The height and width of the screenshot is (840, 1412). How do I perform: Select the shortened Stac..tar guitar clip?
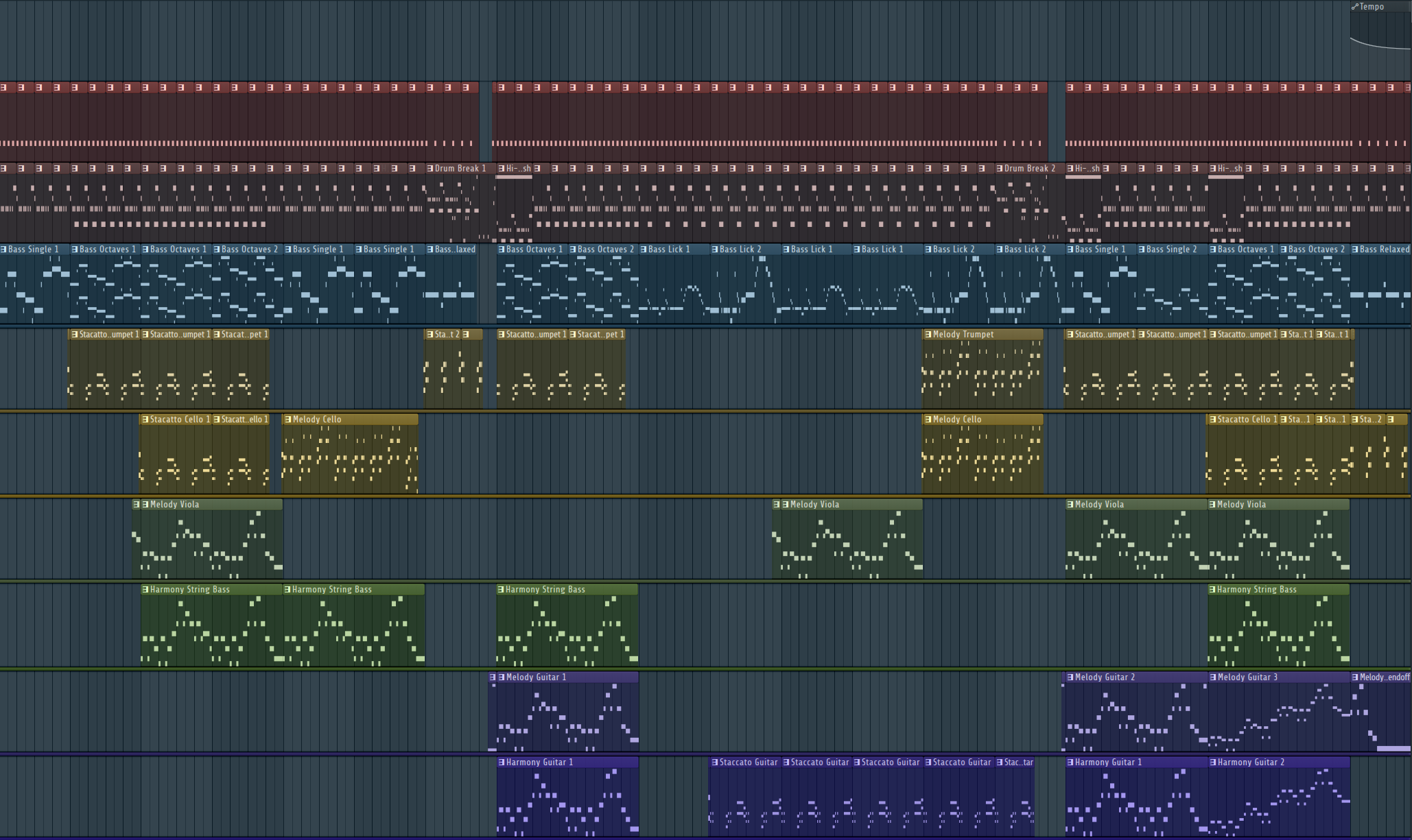(1018, 763)
